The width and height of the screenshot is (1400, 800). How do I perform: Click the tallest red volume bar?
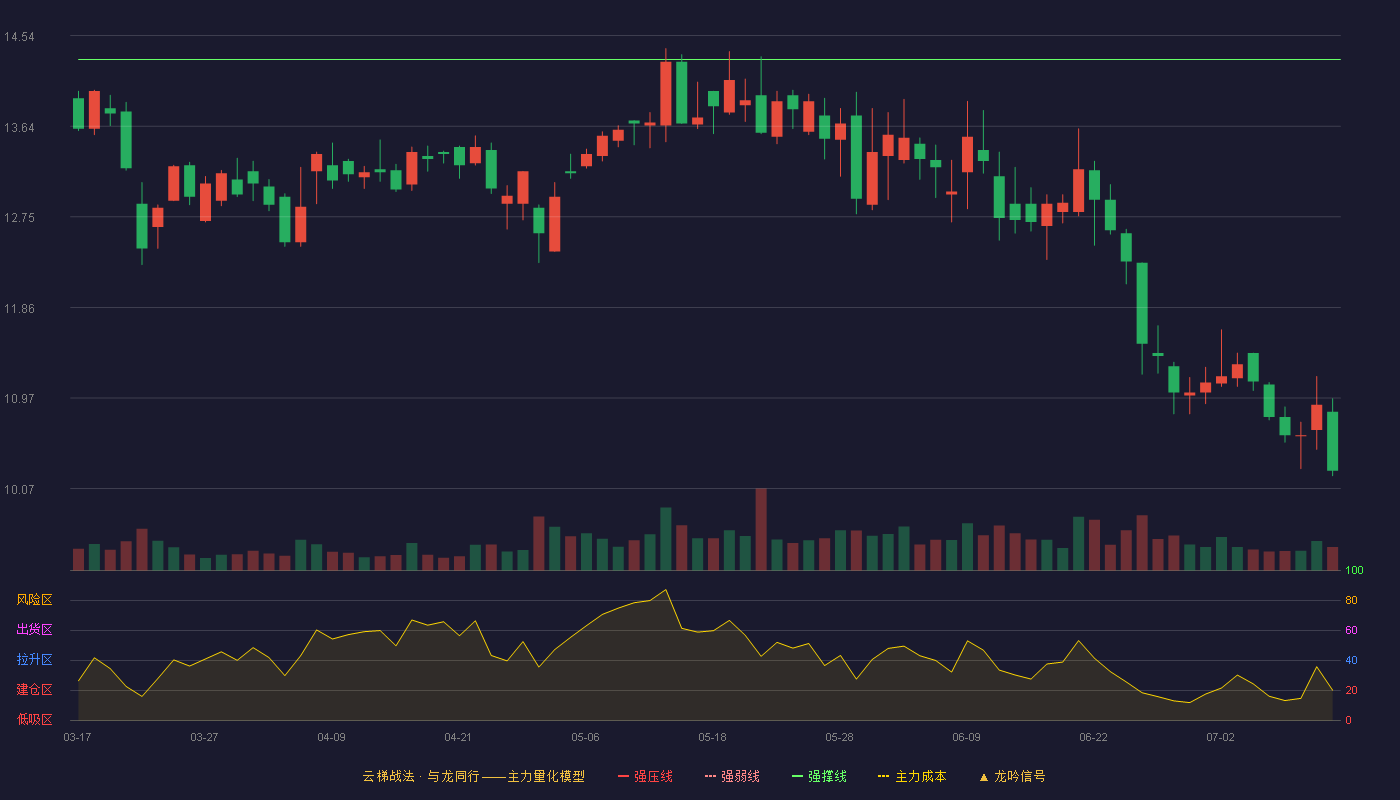tap(761, 529)
